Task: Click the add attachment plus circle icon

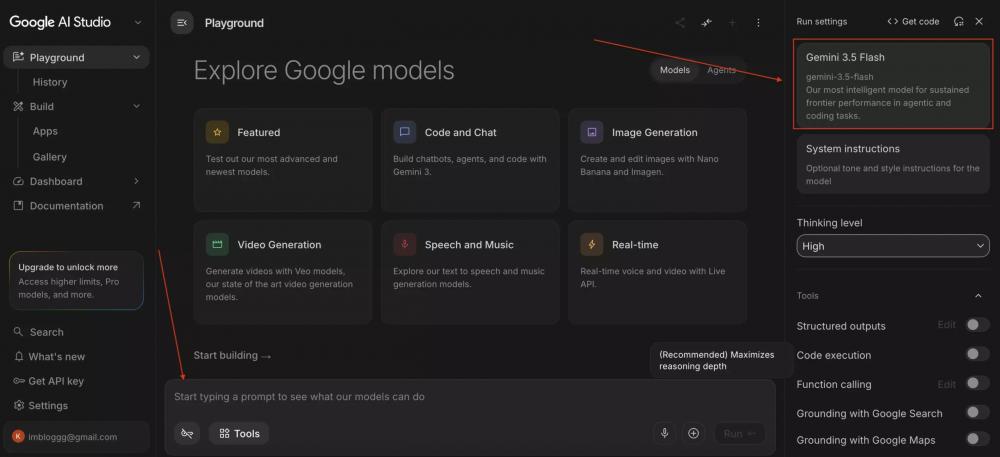Action: [x=693, y=433]
